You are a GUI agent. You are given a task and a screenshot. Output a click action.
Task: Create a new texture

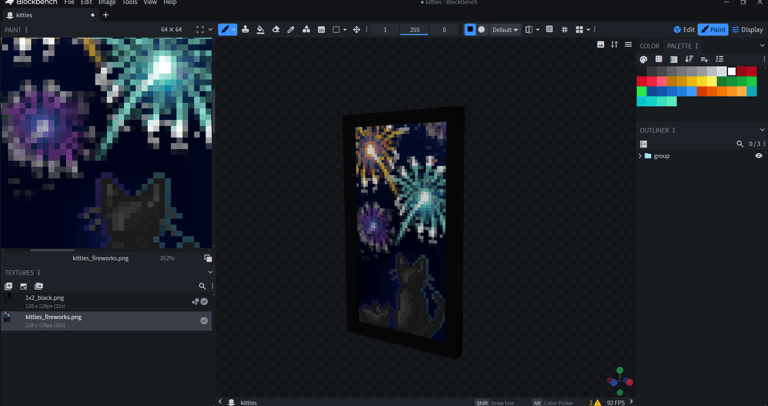(8, 286)
